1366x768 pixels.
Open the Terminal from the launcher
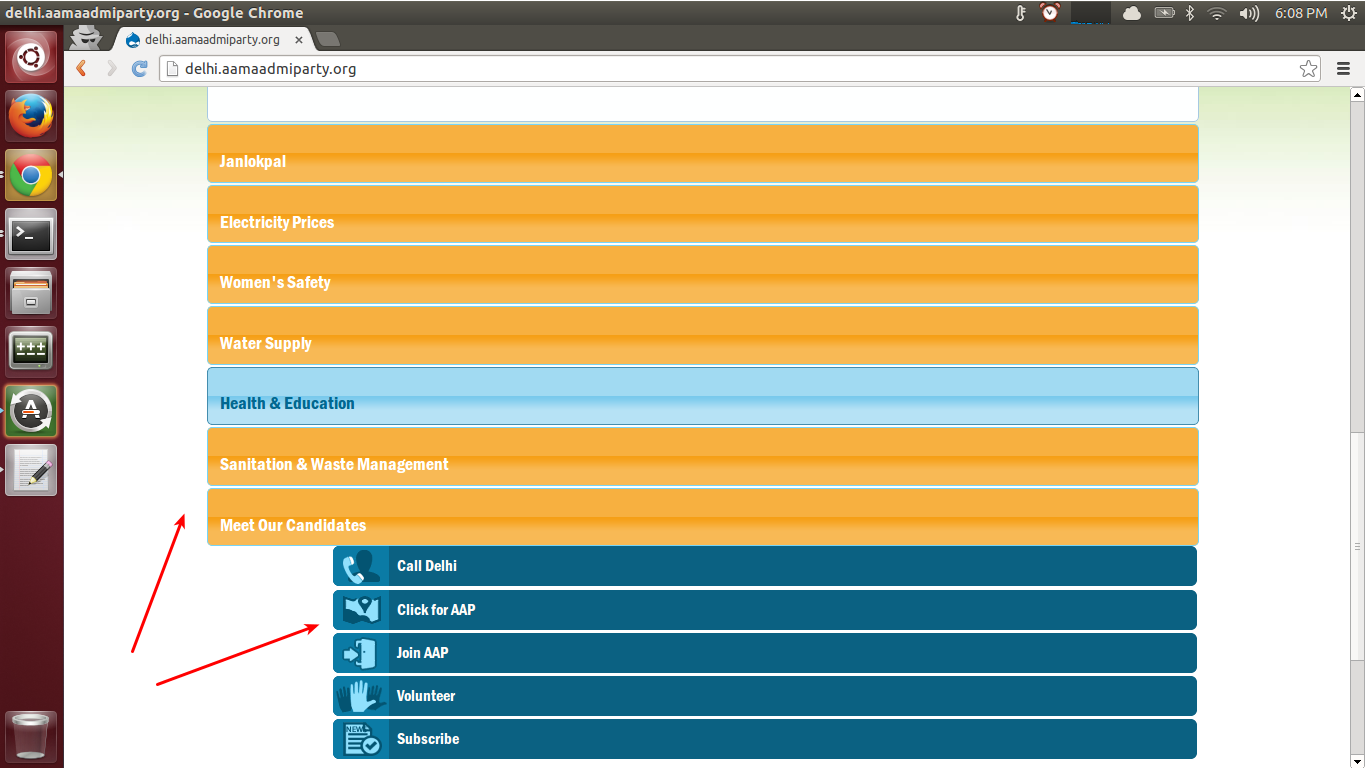tap(32, 234)
